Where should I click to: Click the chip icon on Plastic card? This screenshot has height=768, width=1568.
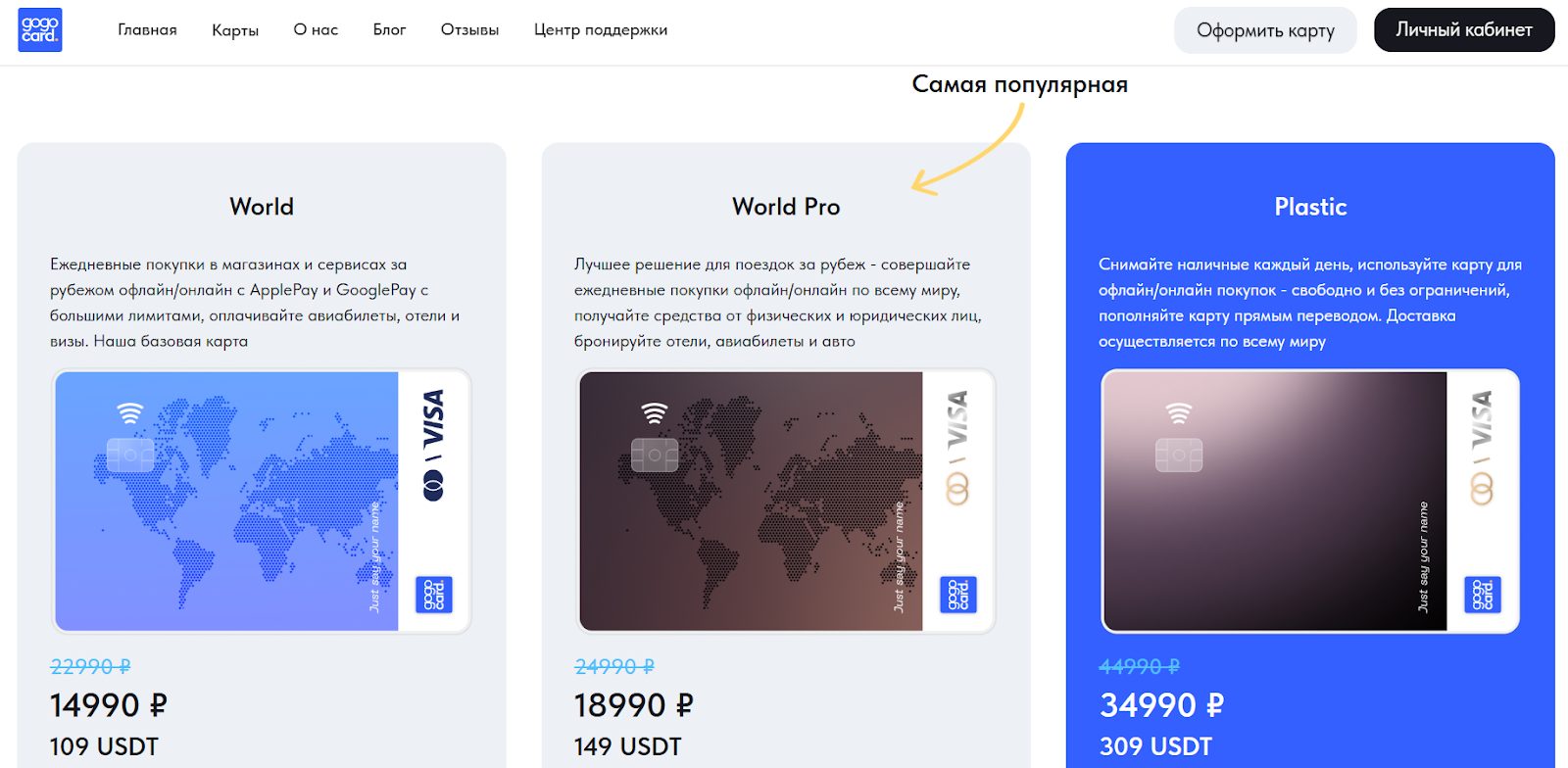click(x=1179, y=455)
